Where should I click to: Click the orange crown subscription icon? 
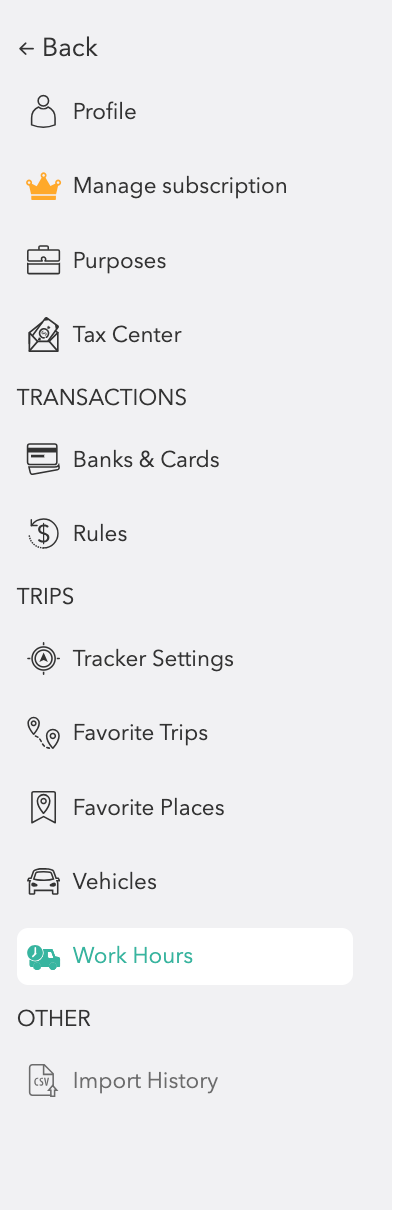click(43, 187)
